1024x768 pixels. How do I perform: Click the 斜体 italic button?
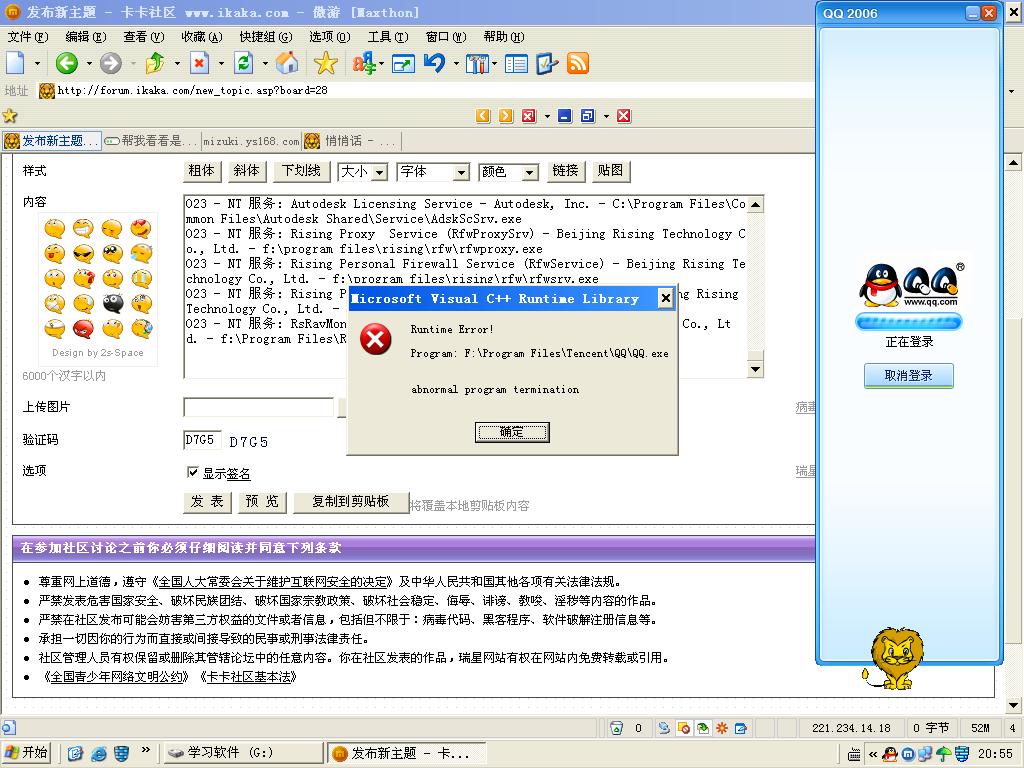(247, 171)
